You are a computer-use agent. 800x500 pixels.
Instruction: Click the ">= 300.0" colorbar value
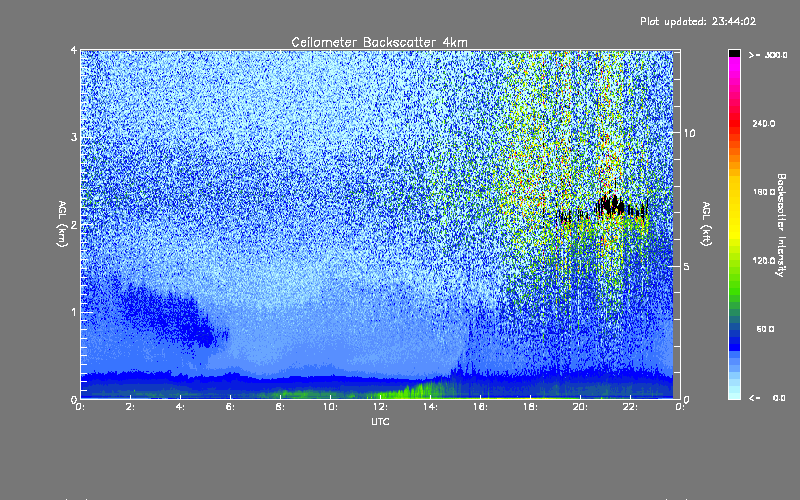767,55
